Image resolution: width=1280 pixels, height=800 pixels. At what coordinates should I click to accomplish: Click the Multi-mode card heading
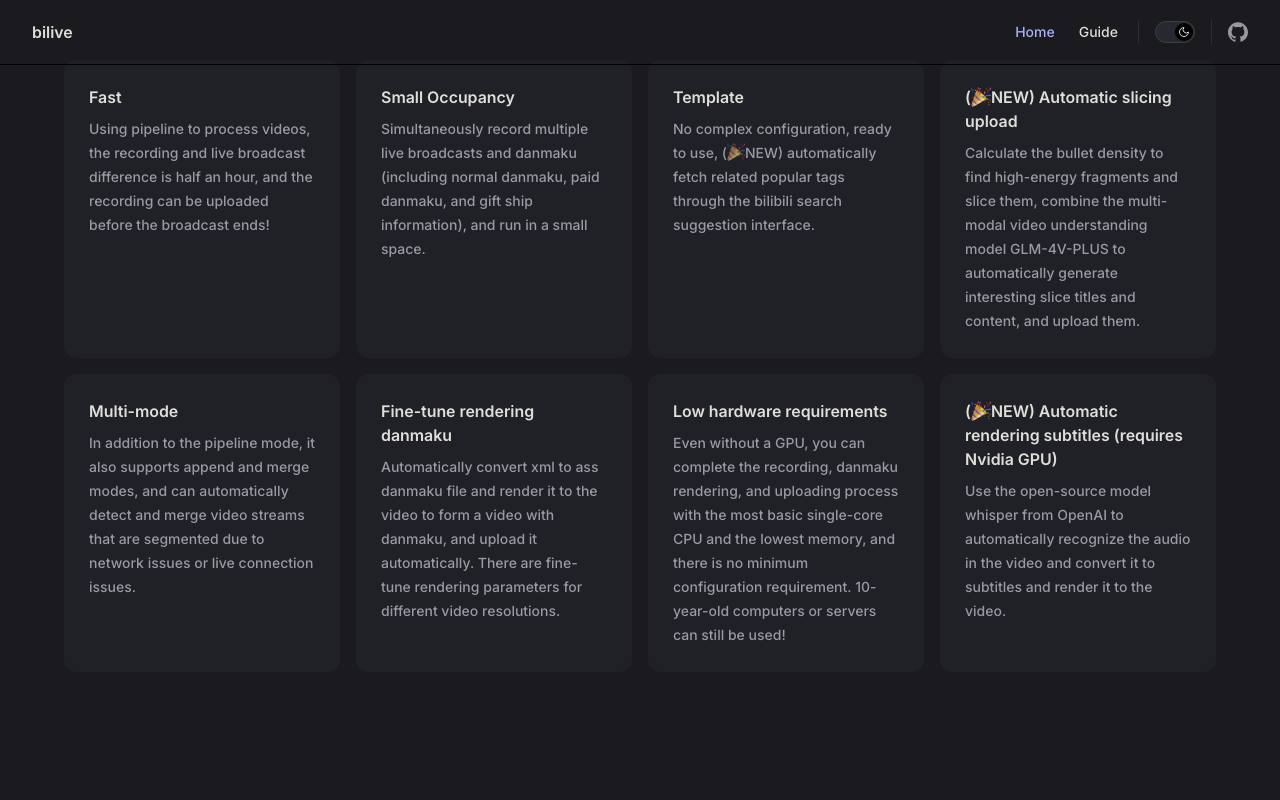click(133, 411)
